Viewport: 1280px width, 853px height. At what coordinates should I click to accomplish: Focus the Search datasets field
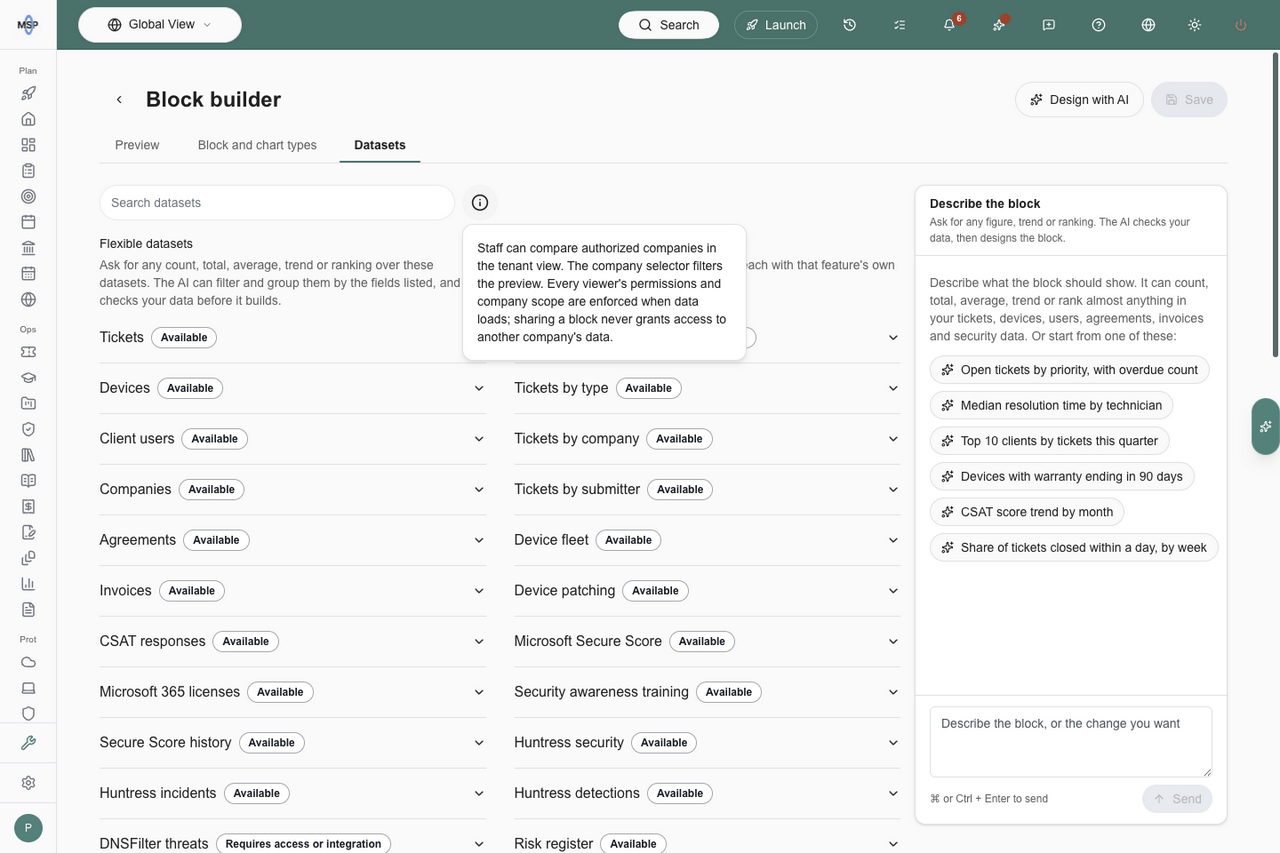(277, 203)
